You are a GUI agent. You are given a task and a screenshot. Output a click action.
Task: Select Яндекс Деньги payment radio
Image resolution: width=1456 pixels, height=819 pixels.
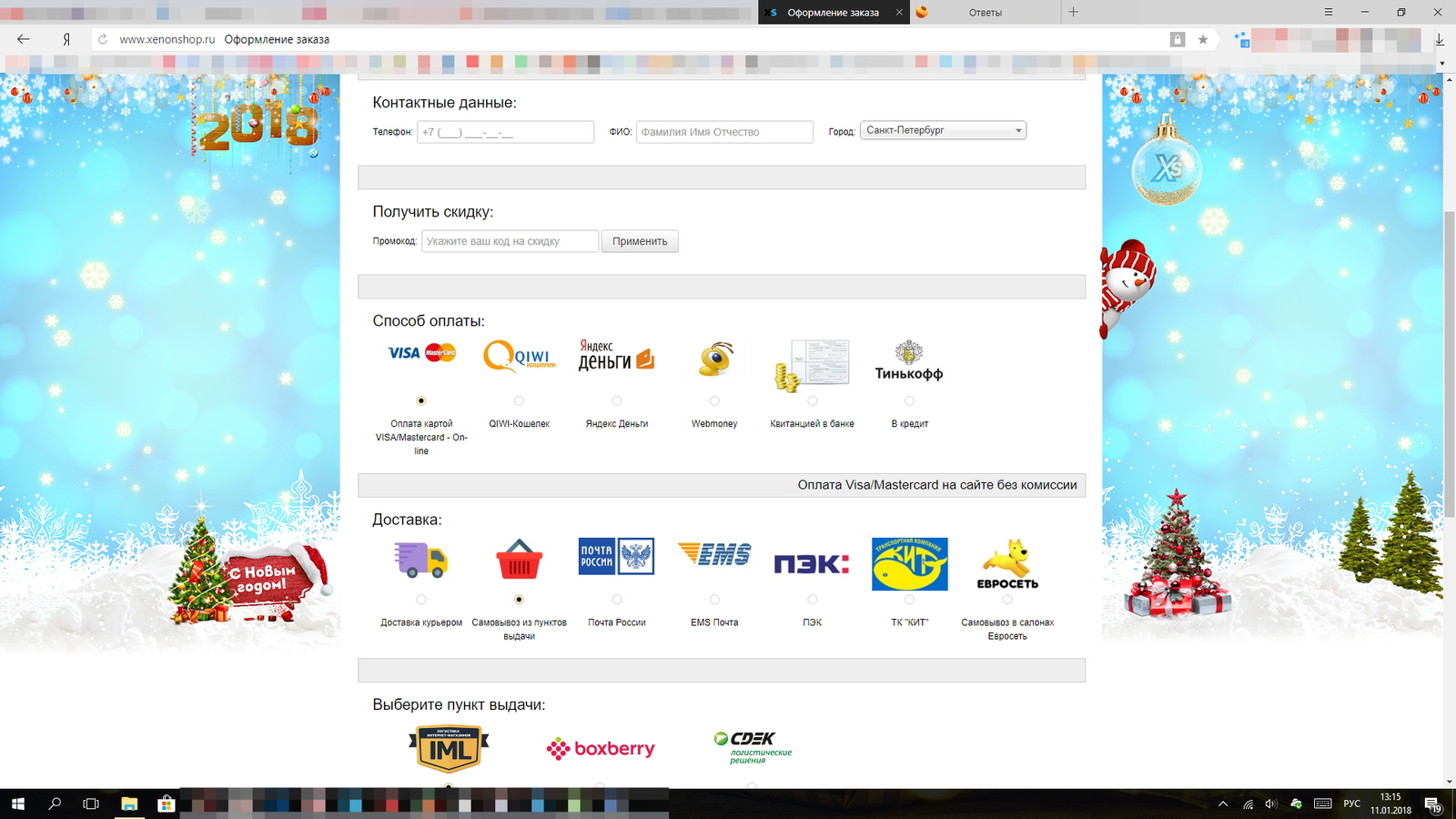pyautogui.click(x=617, y=400)
